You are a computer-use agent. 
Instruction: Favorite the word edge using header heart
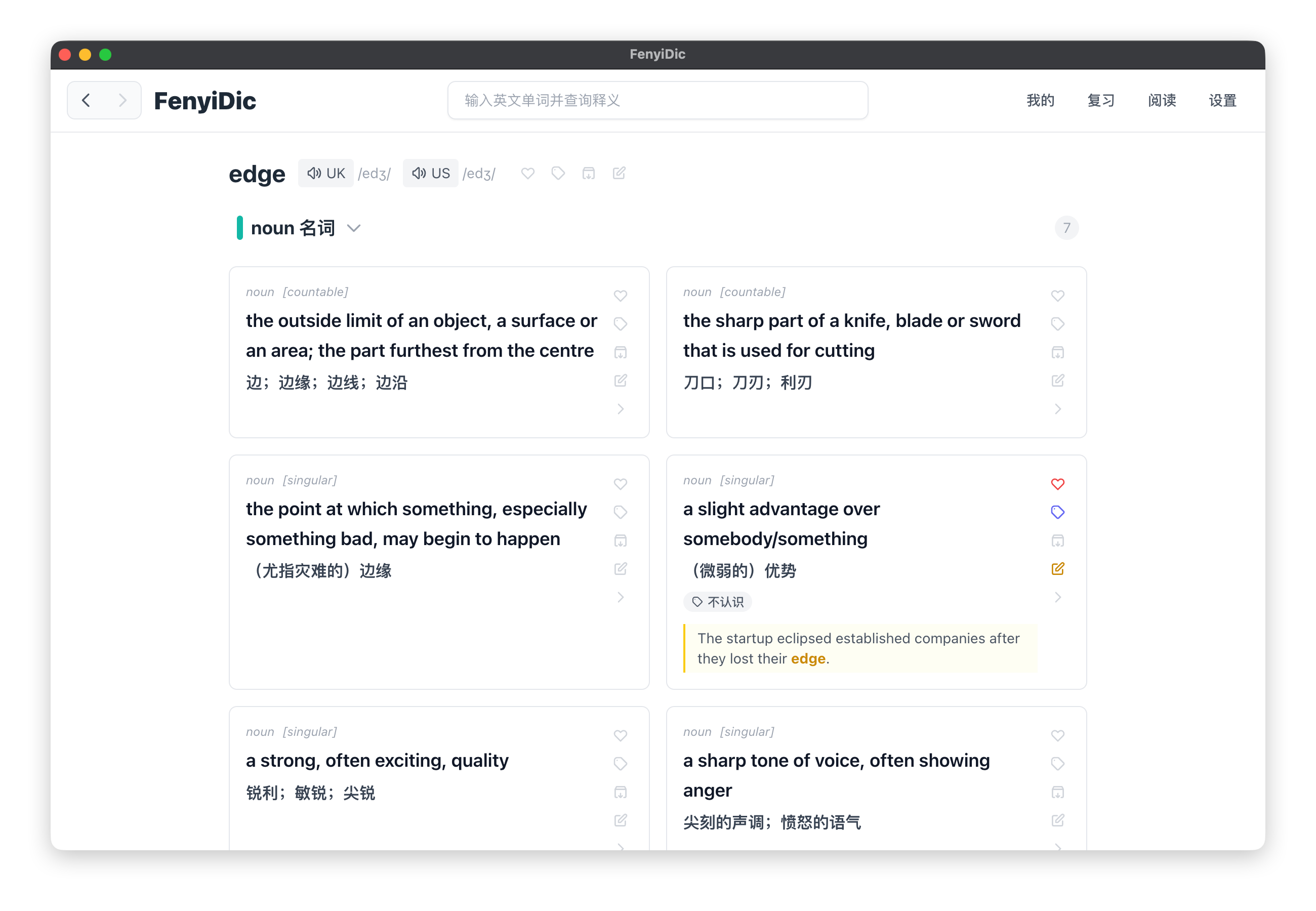(528, 173)
